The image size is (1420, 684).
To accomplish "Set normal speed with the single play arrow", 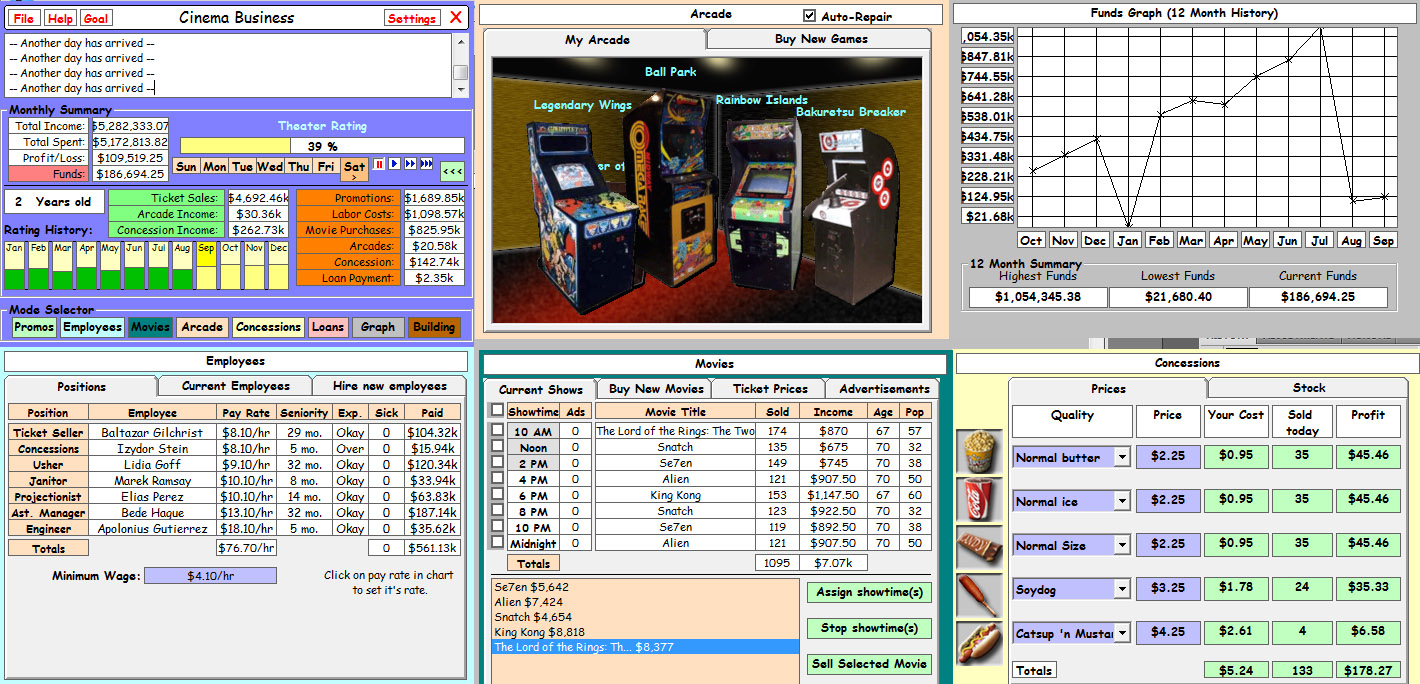I will coord(394,164).
